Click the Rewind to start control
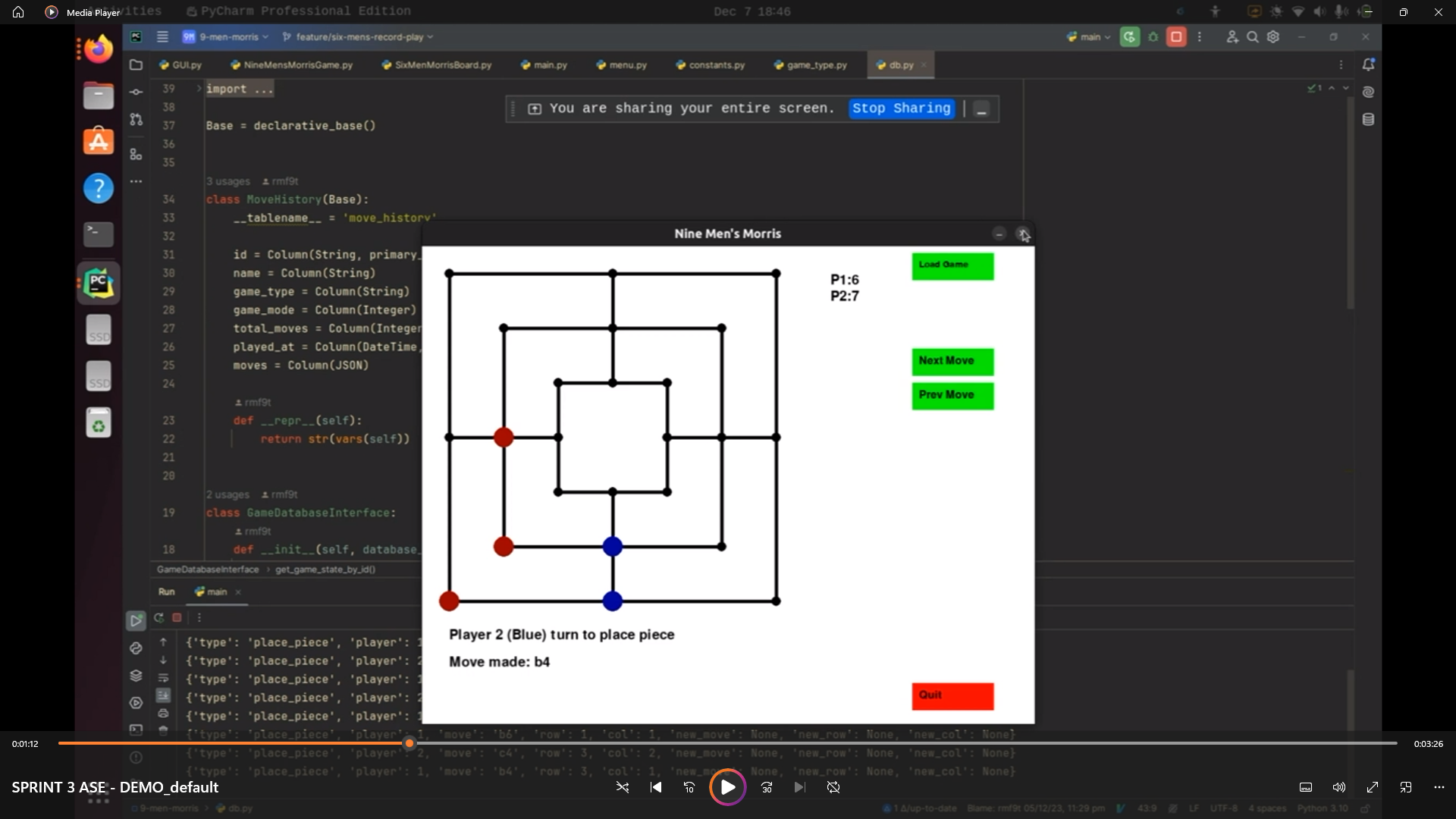The image size is (1456, 819). point(655,787)
